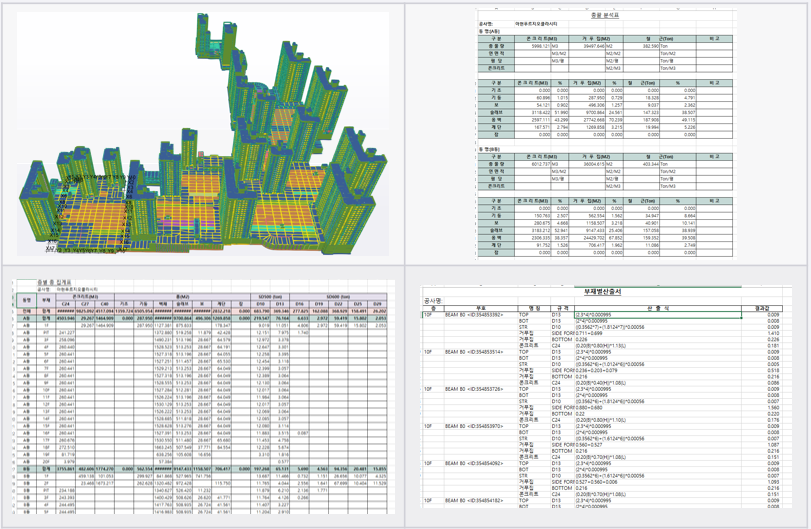The image size is (811, 529).
Task: Click the 산출식 column header
Action: [657, 308]
